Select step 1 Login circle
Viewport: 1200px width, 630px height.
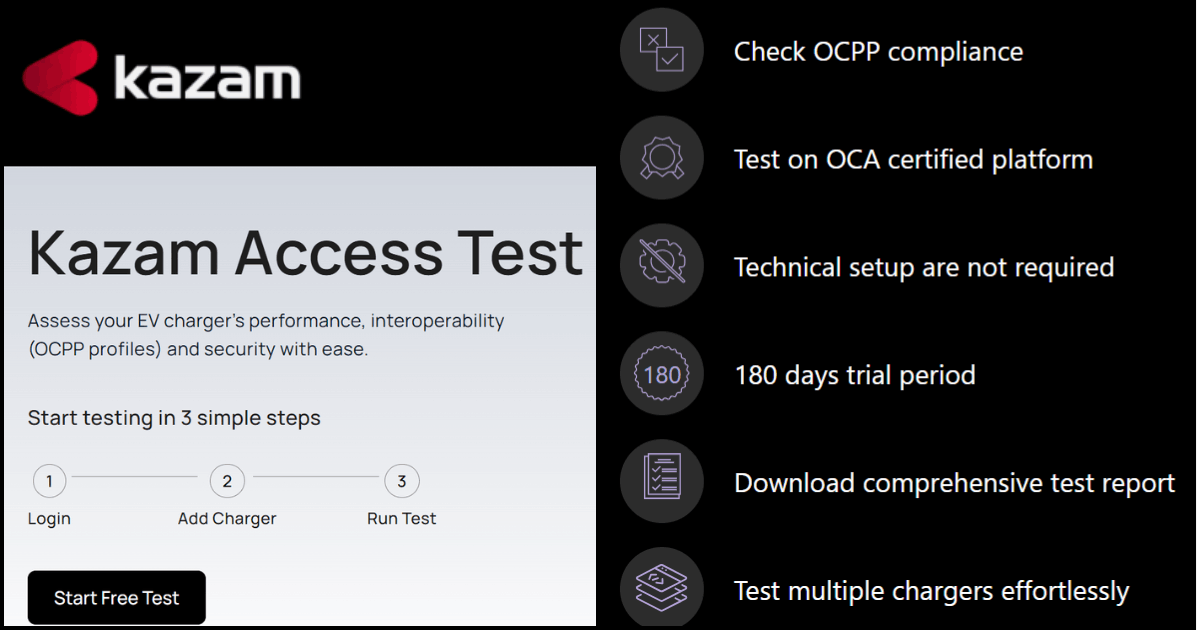pyautogui.click(x=49, y=481)
